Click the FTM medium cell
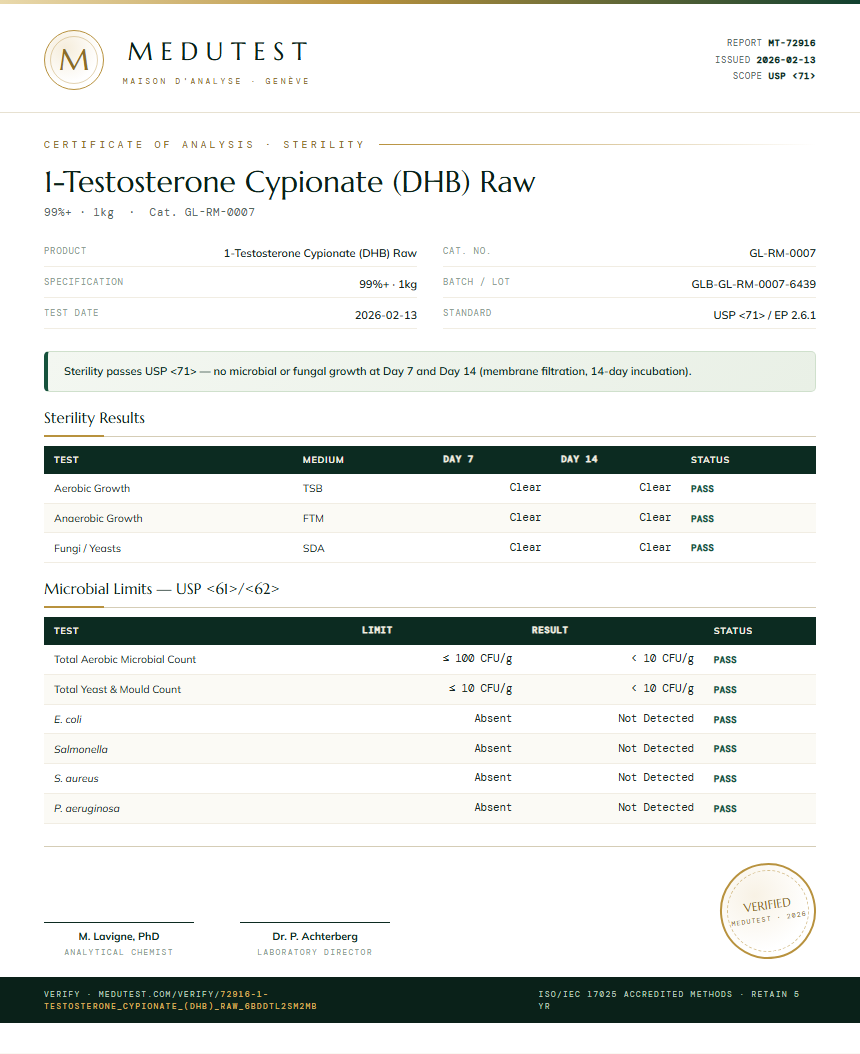860x1054 pixels. [x=313, y=519]
